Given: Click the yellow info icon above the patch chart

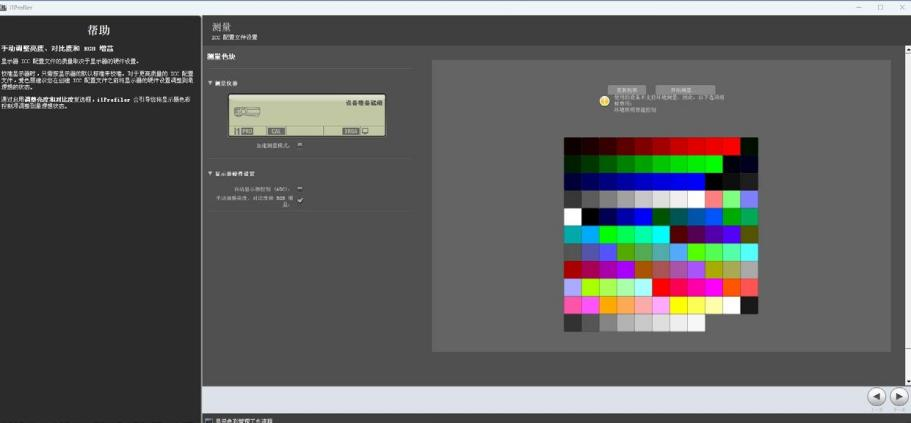Looking at the screenshot, I should [604, 101].
